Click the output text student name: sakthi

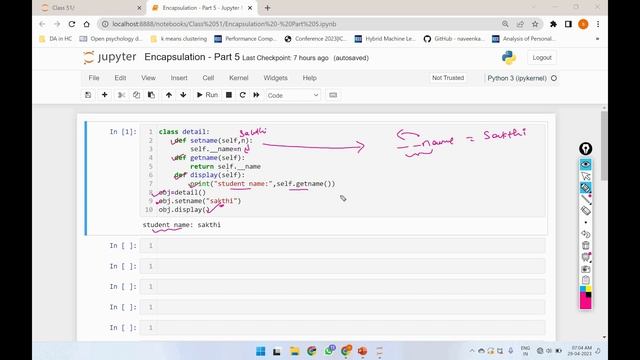click(x=182, y=225)
